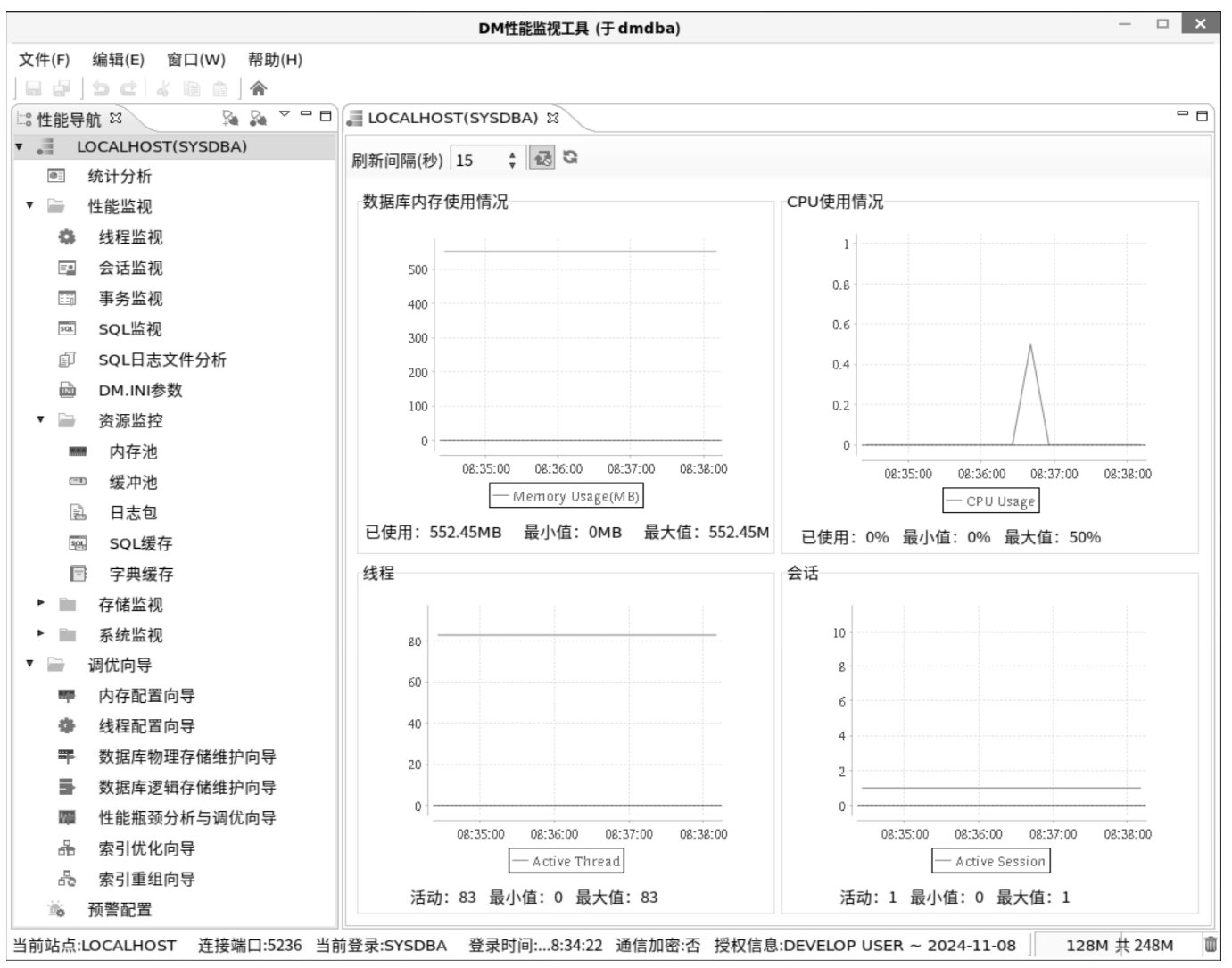This screenshot has width=1232, height=968.
Task: Expand the 系统监视 folder
Action: (40, 633)
